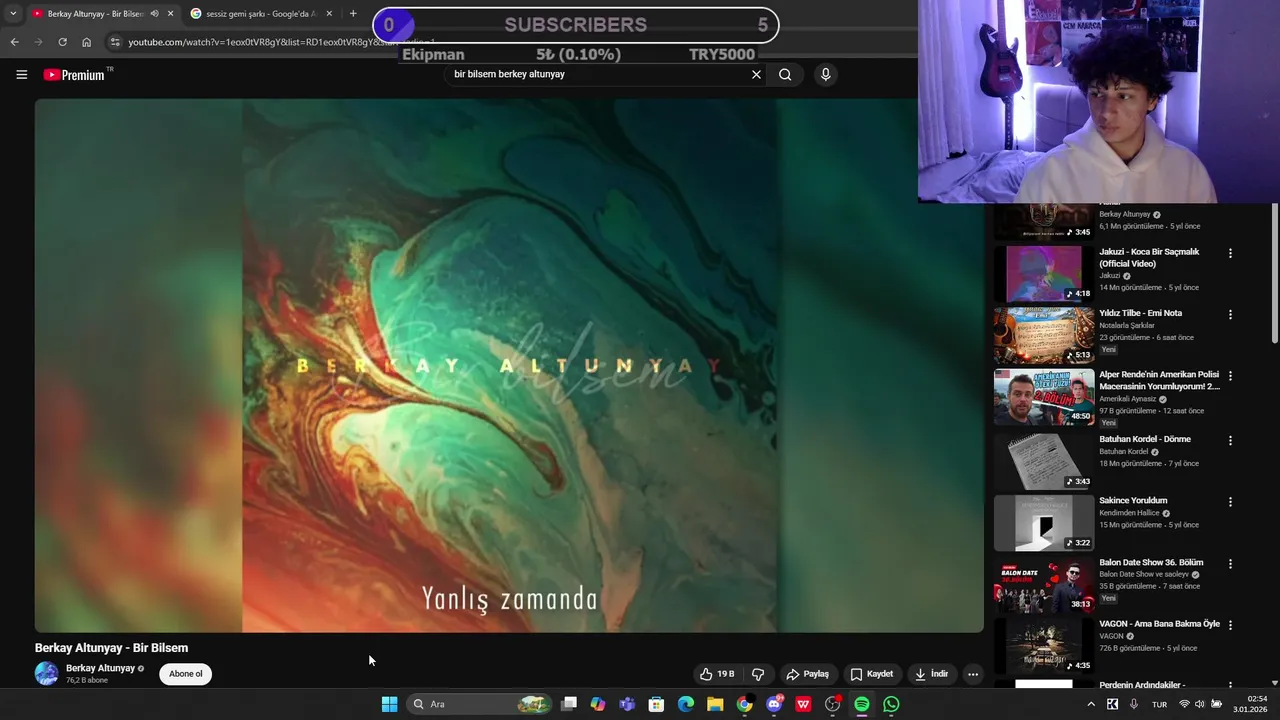This screenshot has width=1280, height=720.
Task: Like the video (19 B)
Action: pos(718,674)
